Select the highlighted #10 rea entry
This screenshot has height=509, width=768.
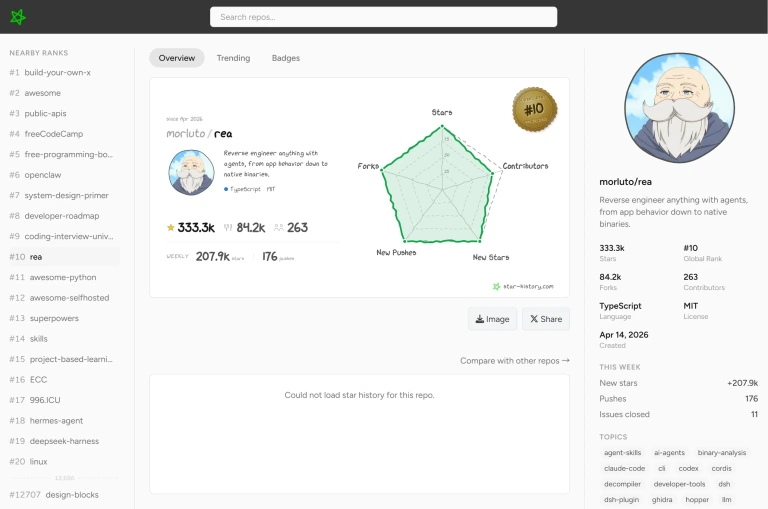coord(64,257)
